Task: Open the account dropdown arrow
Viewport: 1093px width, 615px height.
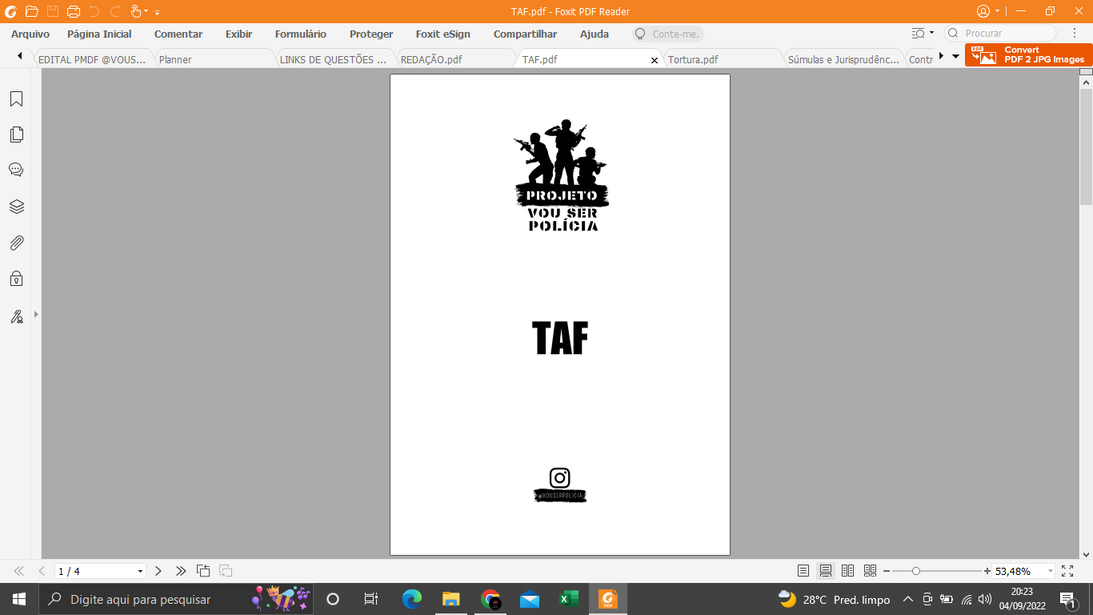Action: [x=998, y=11]
